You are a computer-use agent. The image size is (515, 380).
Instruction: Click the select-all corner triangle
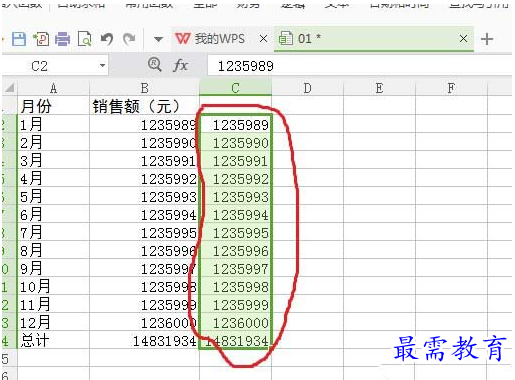tap(9, 88)
